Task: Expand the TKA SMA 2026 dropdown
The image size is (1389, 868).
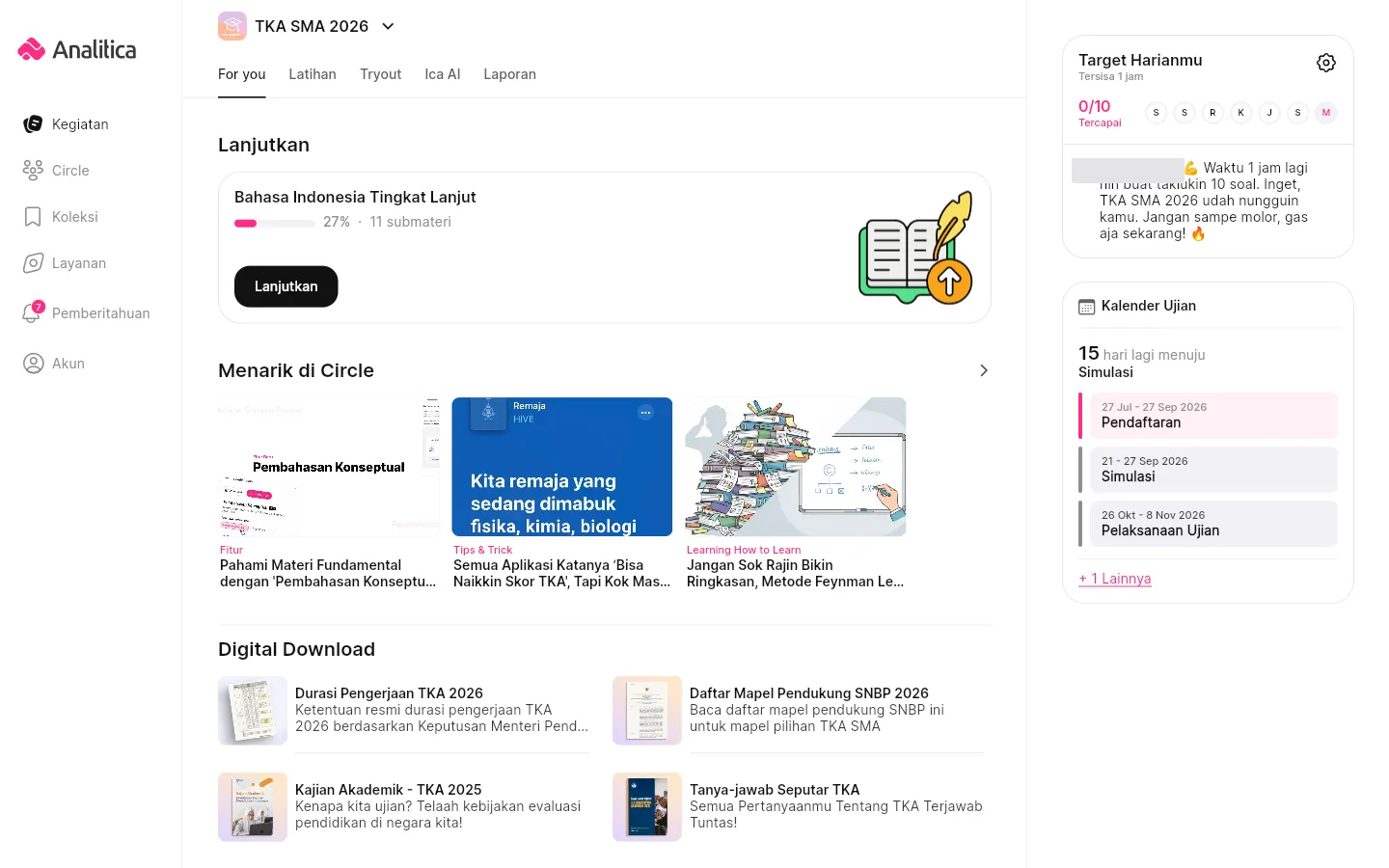Action: click(388, 26)
